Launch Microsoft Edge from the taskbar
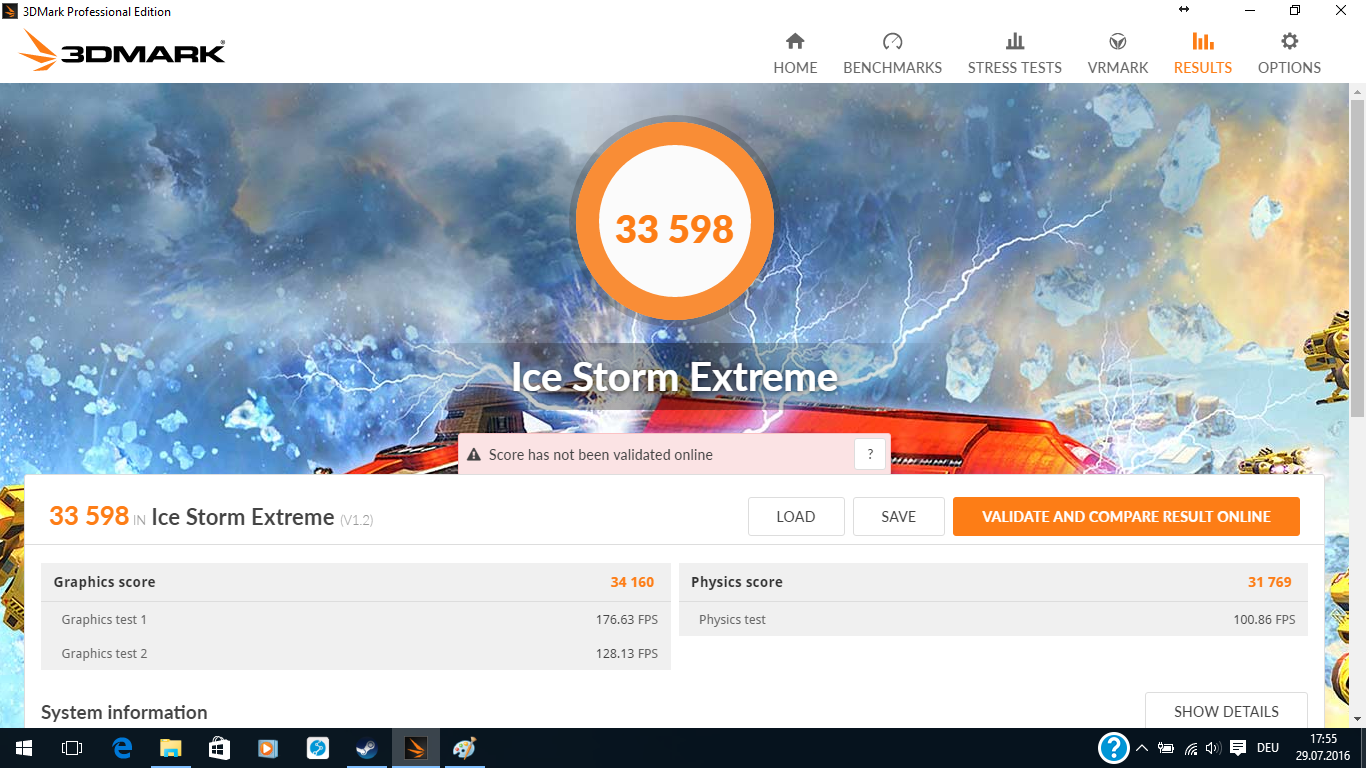This screenshot has height=768, width=1366. [x=122, y=748]
